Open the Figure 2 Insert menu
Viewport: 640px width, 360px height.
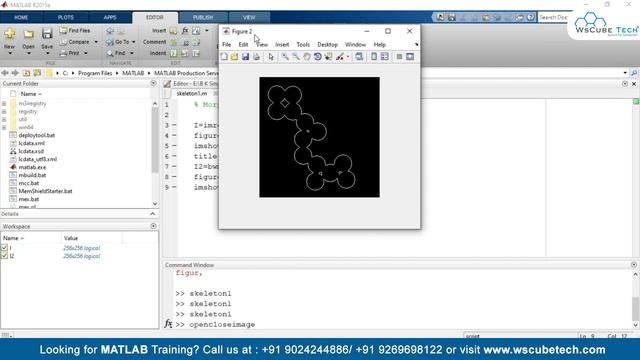point(282,44)
